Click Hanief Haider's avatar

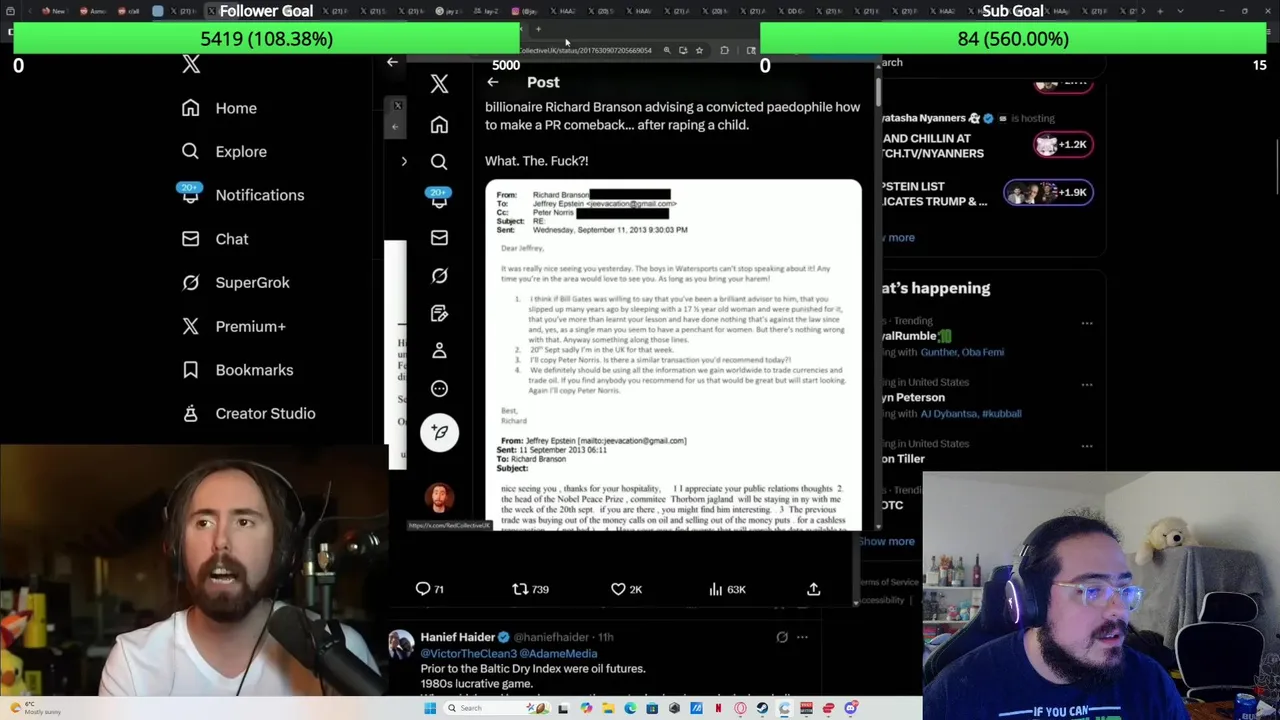401,644
